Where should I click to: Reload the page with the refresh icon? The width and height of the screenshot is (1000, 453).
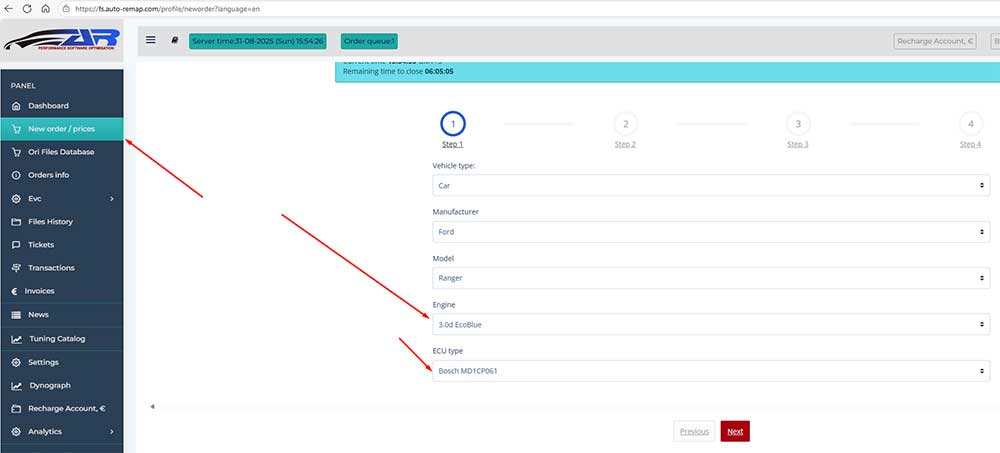[x=27, y=9]
